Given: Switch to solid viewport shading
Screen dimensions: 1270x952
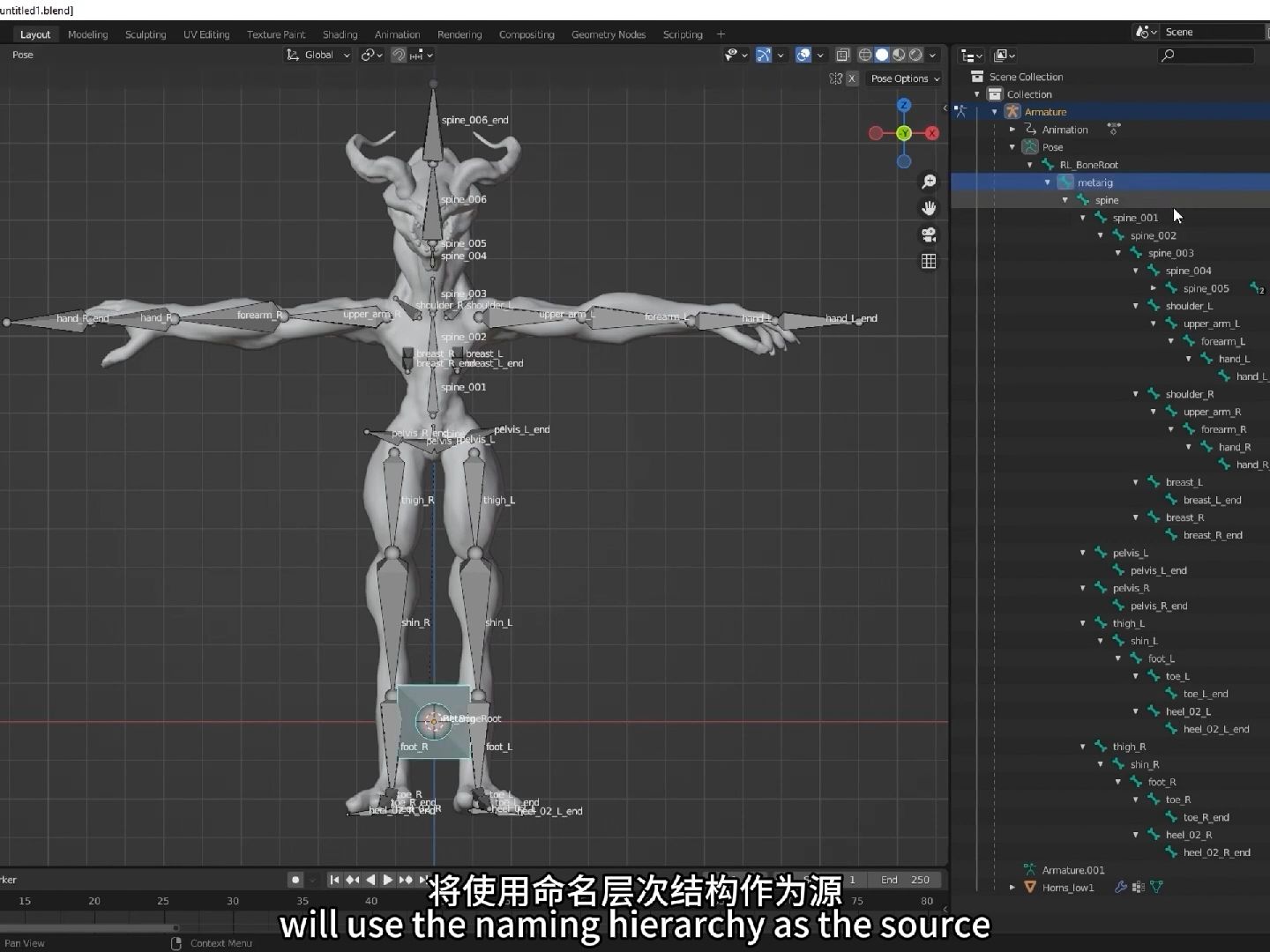Looking at the screenshot, I should [882, 55].
